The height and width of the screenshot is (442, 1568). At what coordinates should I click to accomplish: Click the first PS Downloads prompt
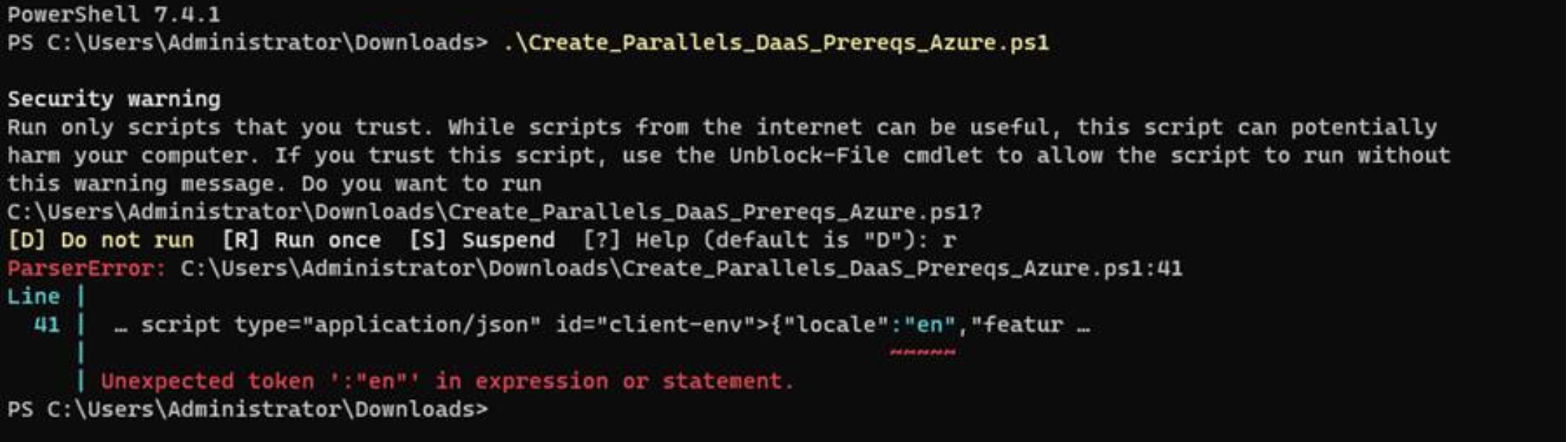point(247,42)
